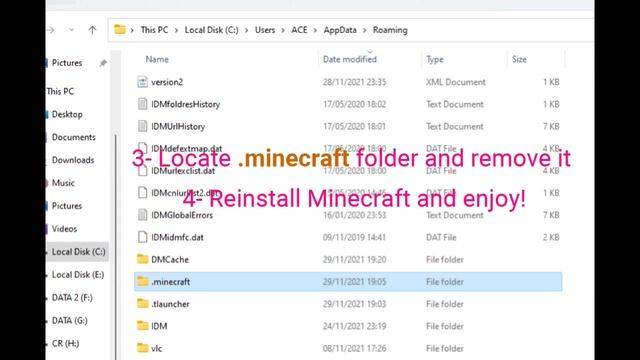This screenshot has width=640, height=360.
Task: Expand chevron after Local Disk (C:) breadcrumb
Action: (247, 30)
